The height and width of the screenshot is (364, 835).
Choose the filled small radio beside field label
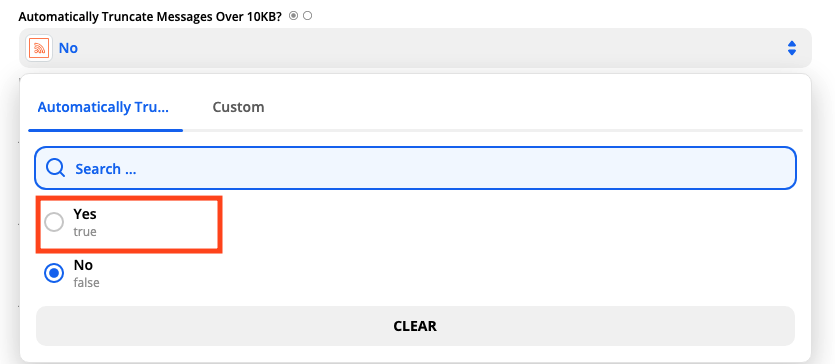[293, 16]
